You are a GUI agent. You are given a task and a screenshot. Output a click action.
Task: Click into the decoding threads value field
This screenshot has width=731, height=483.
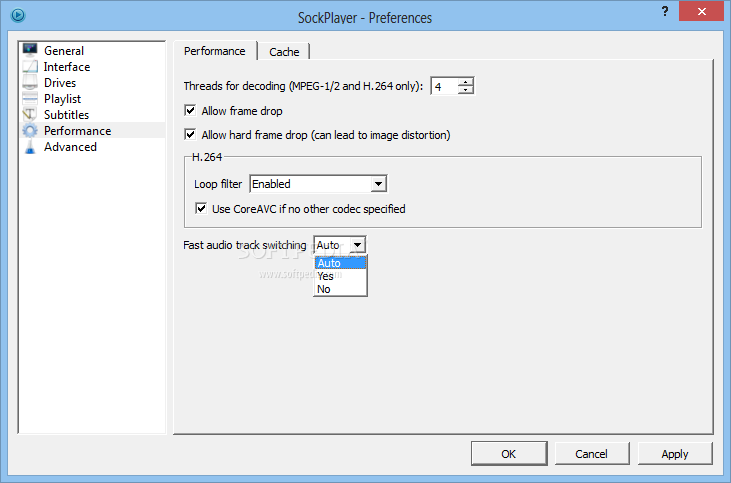pyautogui.click(x=444, y=86)
